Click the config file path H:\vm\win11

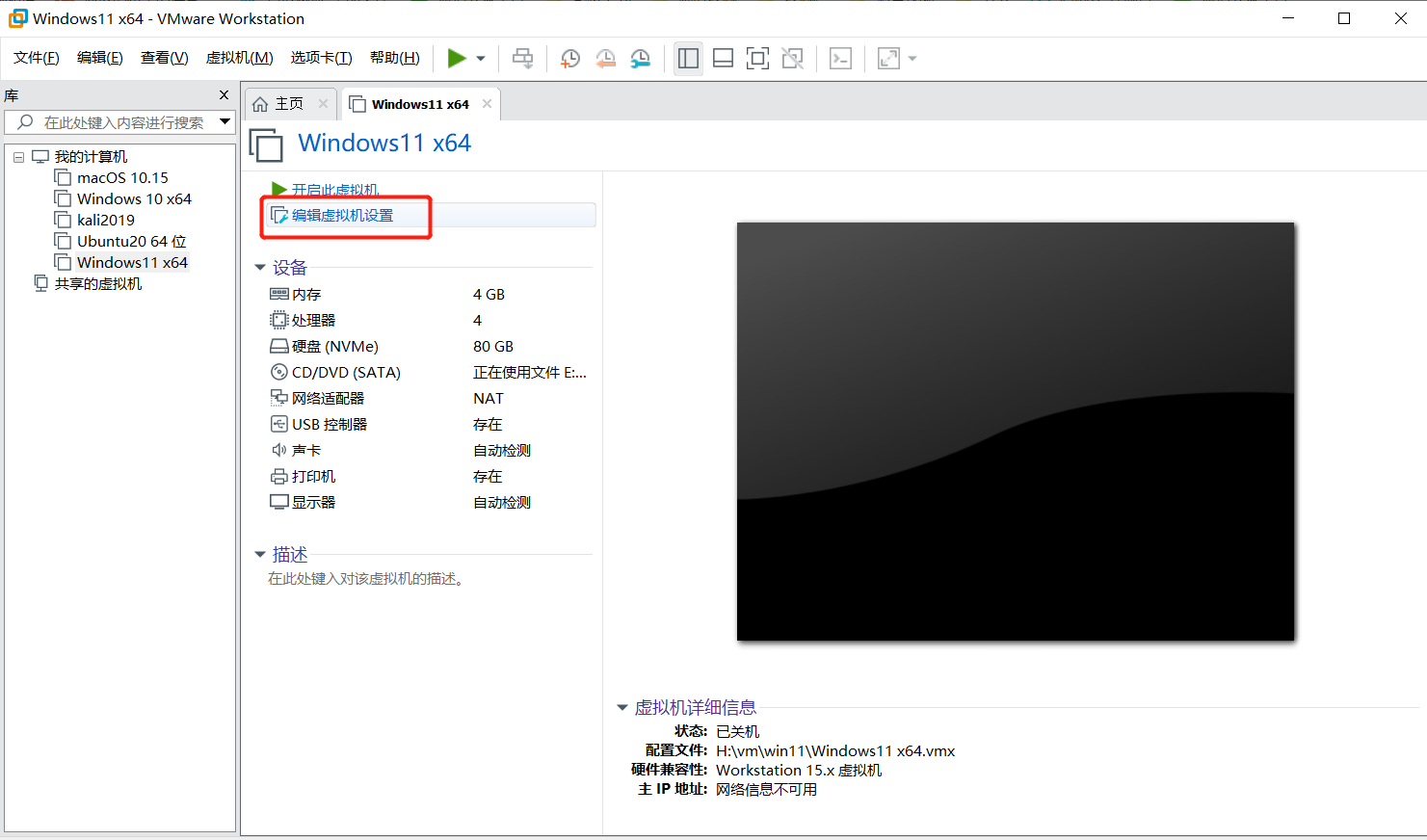tap(835, 750)
